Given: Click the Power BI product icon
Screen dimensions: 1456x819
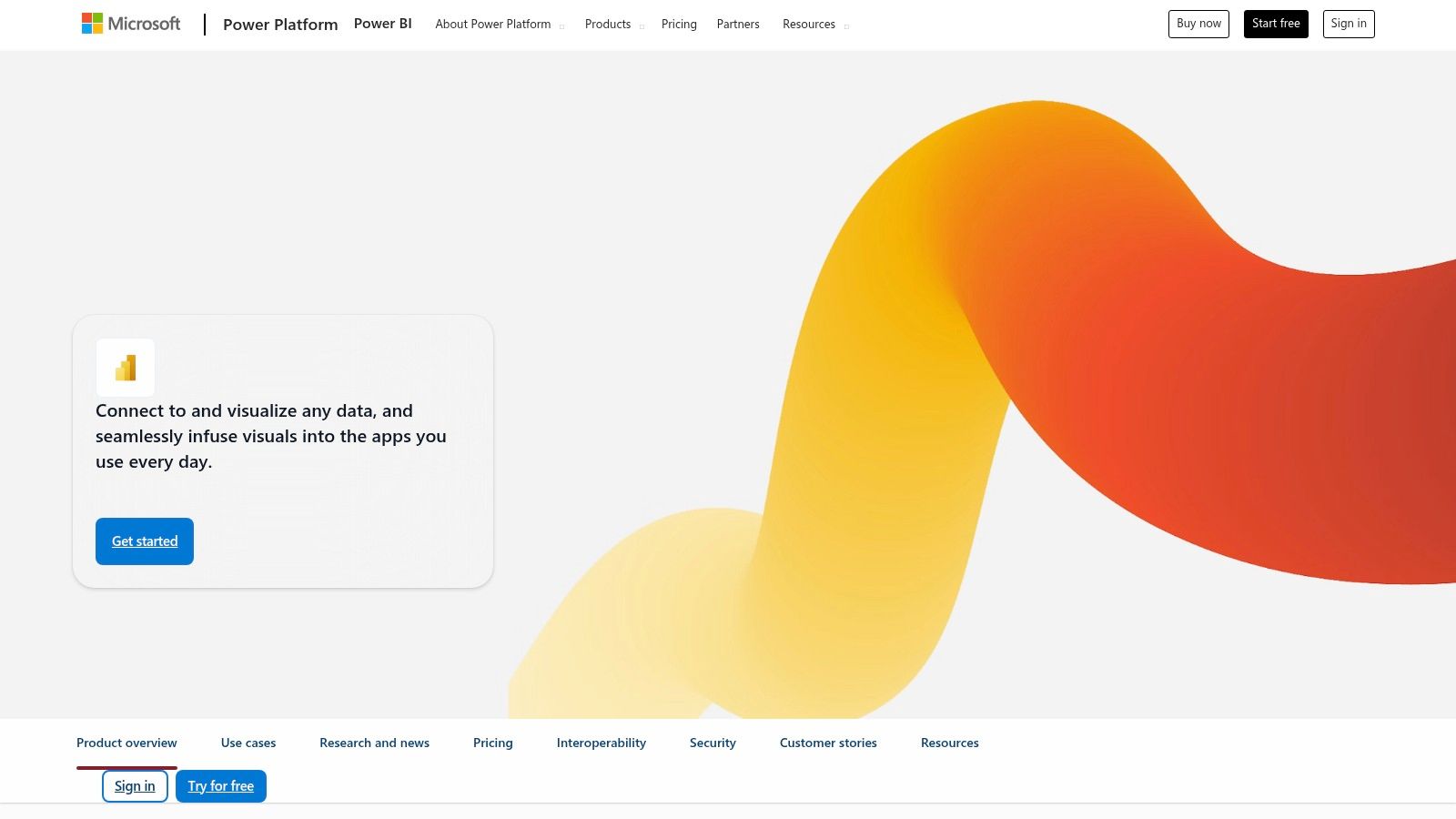Looking at the screenshot, I should (126, 367).
